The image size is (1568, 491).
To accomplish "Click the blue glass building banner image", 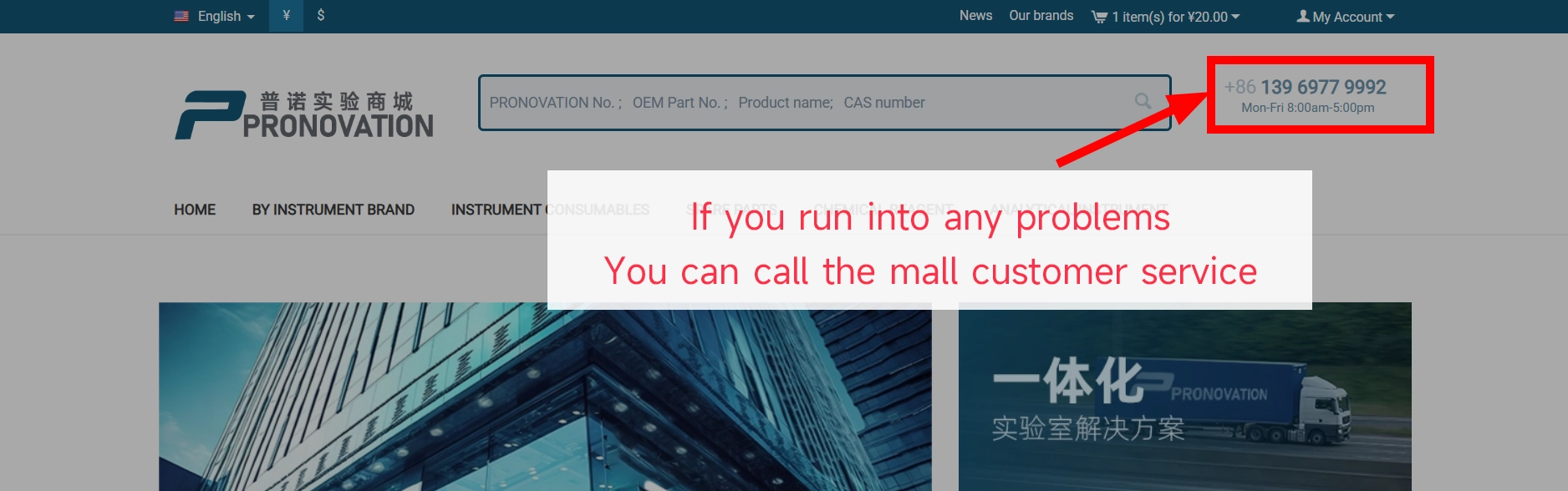I will click(x=545, y=397).
